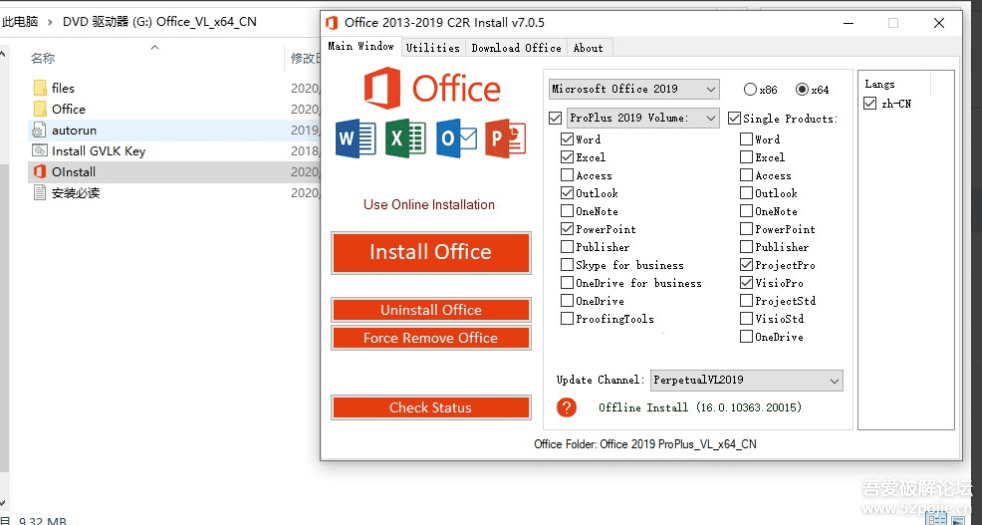Click the red question mark help icon
Screen dimensions: 982x525
coord(566,408)
